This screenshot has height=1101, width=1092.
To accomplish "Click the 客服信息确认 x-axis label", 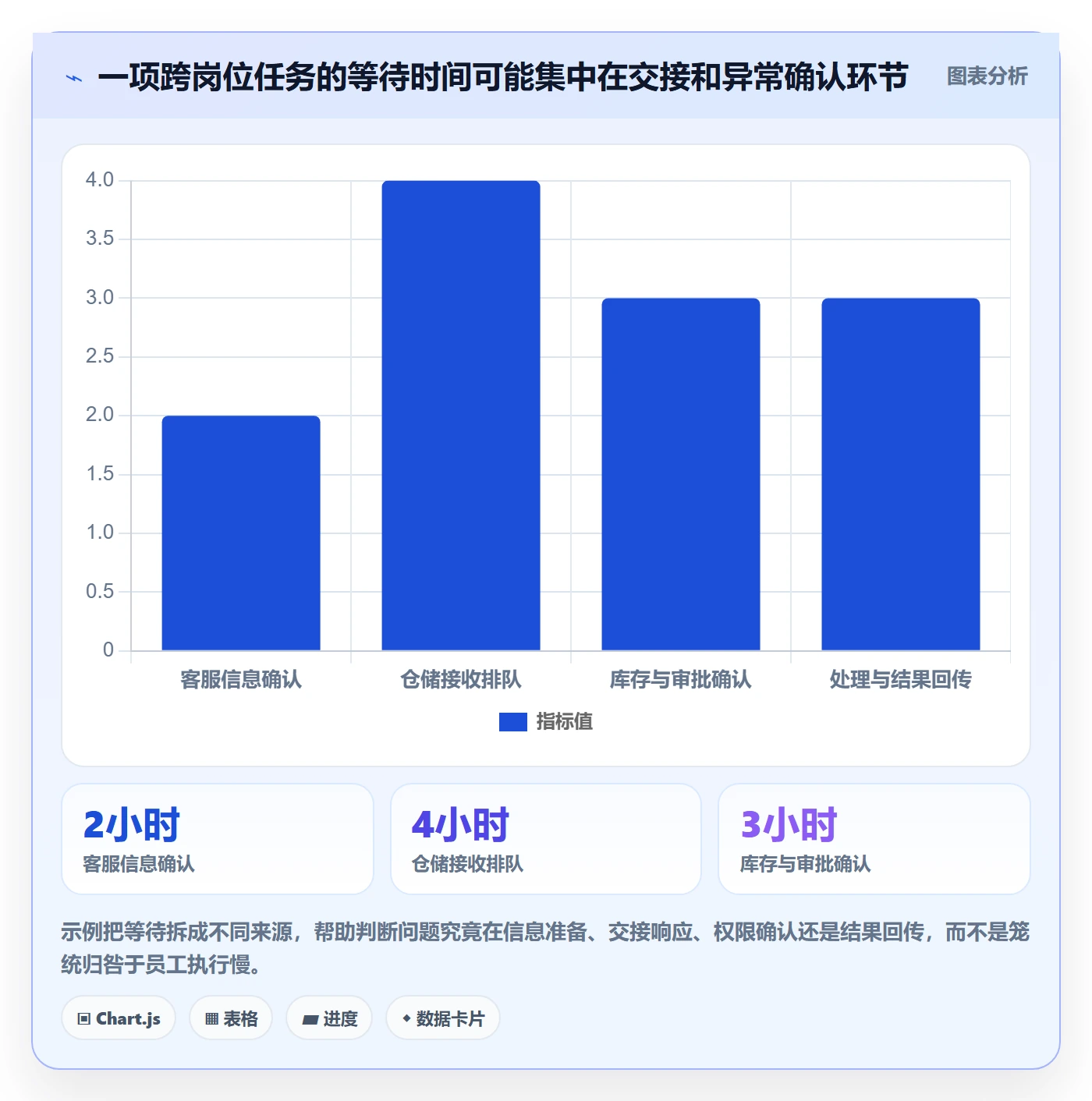I will click(241, 680).
